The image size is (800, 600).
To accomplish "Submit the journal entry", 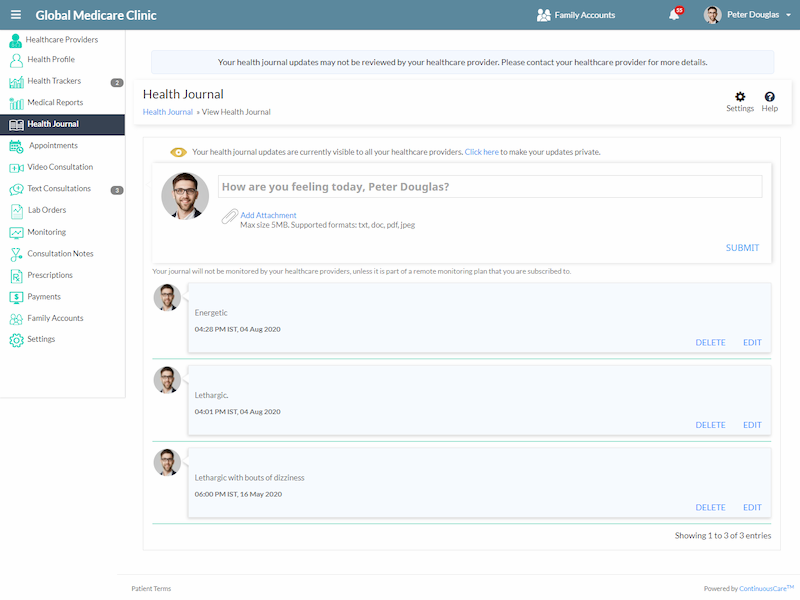I will (742, 248).
